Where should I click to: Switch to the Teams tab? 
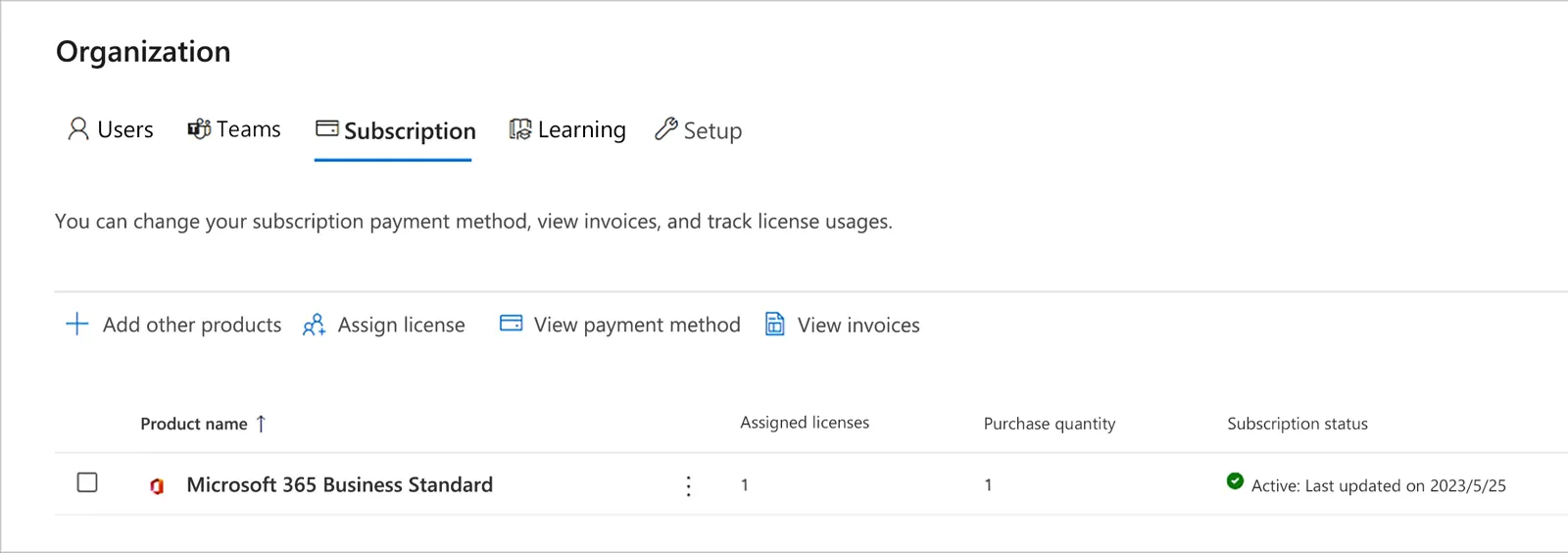tap(234, 129)
